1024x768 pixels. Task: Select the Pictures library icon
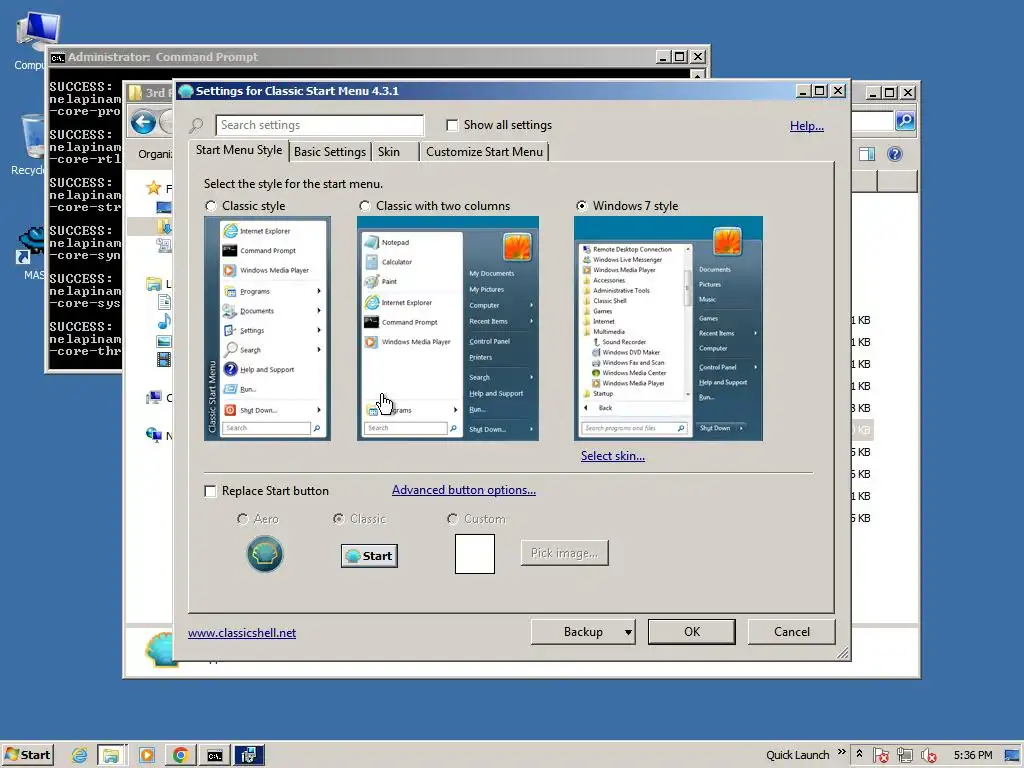point(164,341)
